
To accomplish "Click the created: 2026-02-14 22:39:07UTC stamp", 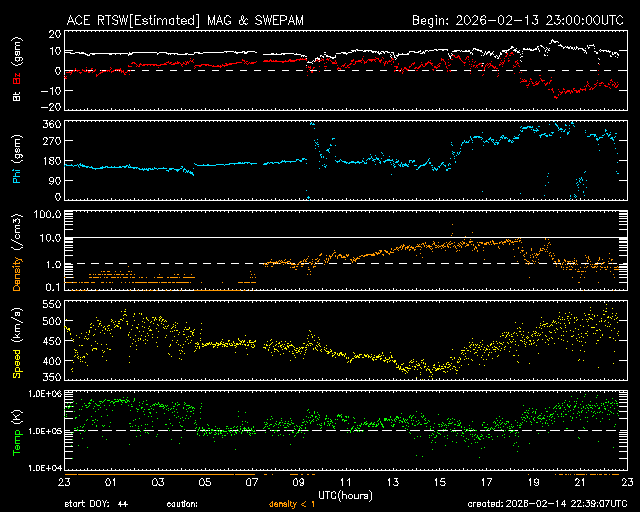I will coord(547,504).
